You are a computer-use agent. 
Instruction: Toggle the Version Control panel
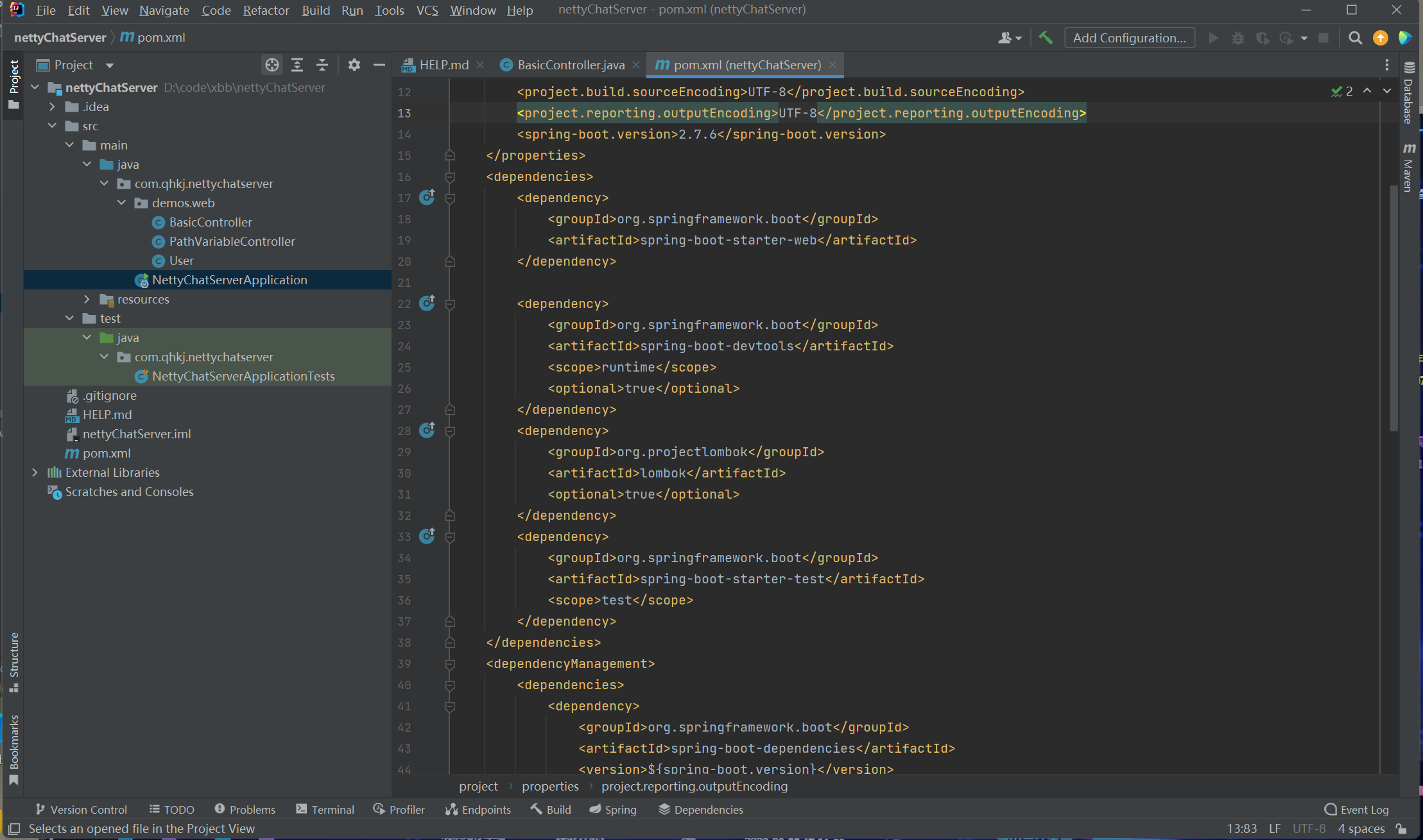[x=83, y=810]
